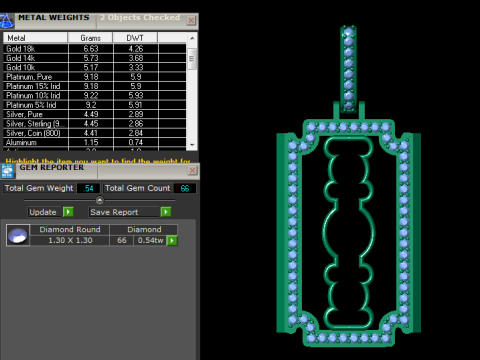Image resolution: width=480 pixels, height=360 pixels.
Task: Click the 66 gem quantity cell
Action: [122, 240]
